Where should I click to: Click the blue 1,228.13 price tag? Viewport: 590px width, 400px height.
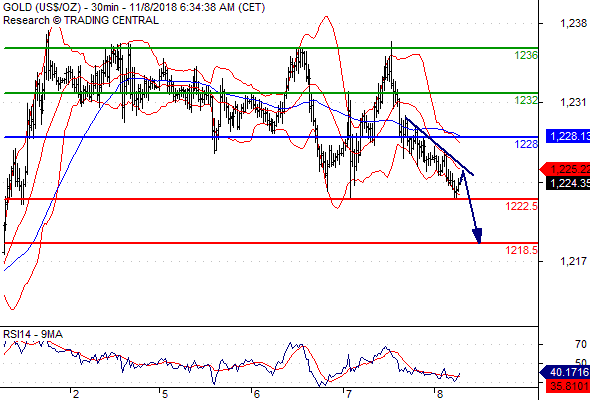568,136
